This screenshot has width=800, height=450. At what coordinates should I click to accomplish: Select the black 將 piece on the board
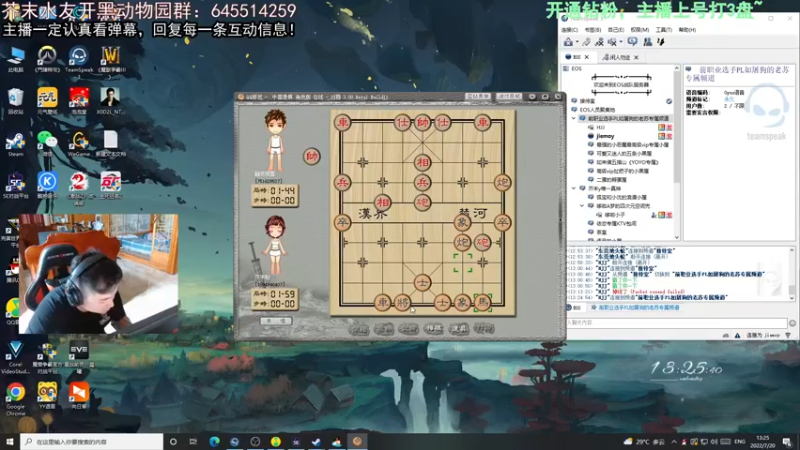403,303
